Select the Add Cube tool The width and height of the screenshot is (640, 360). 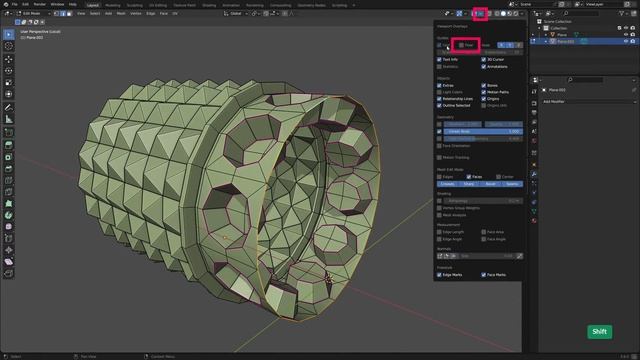[9, 132]
